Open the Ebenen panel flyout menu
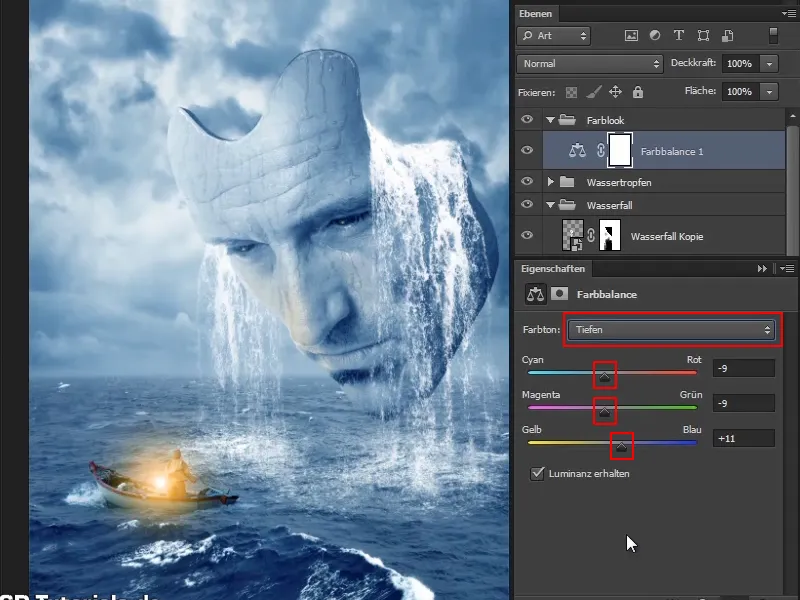 (788, 14)
